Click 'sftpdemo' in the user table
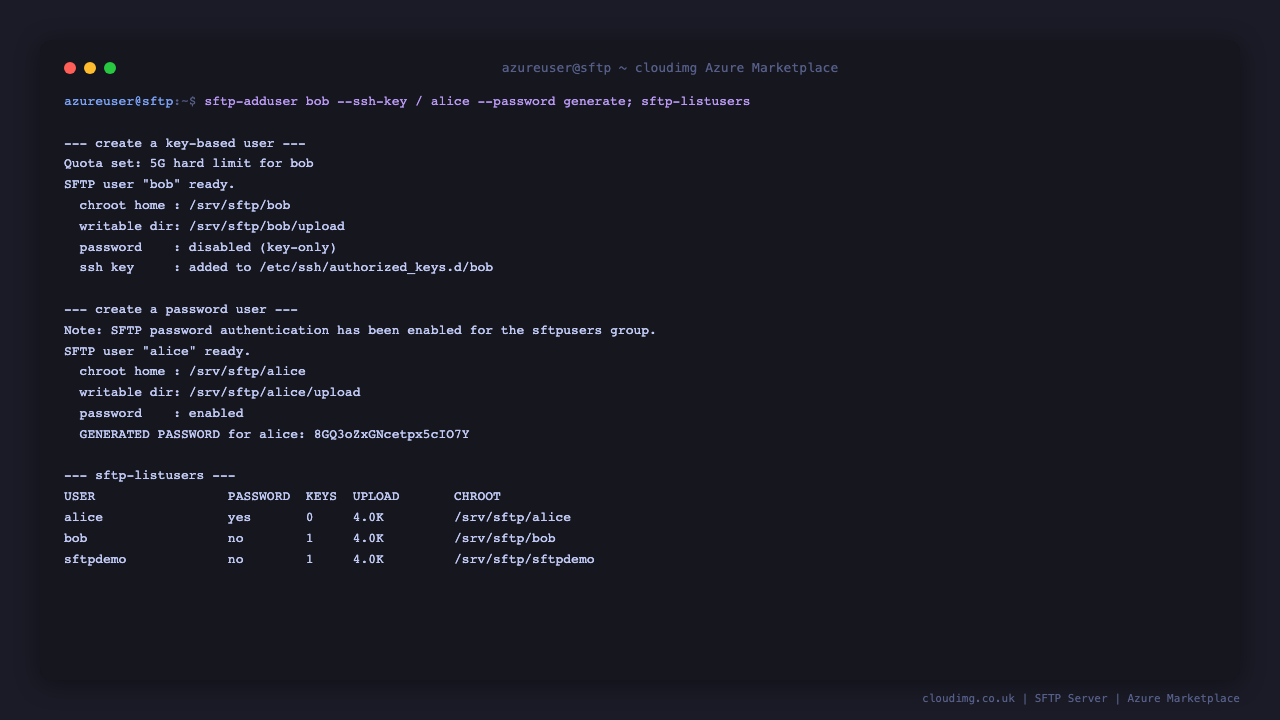The width and height of the screenshot is (1280, 720). [x=95, y=559]
